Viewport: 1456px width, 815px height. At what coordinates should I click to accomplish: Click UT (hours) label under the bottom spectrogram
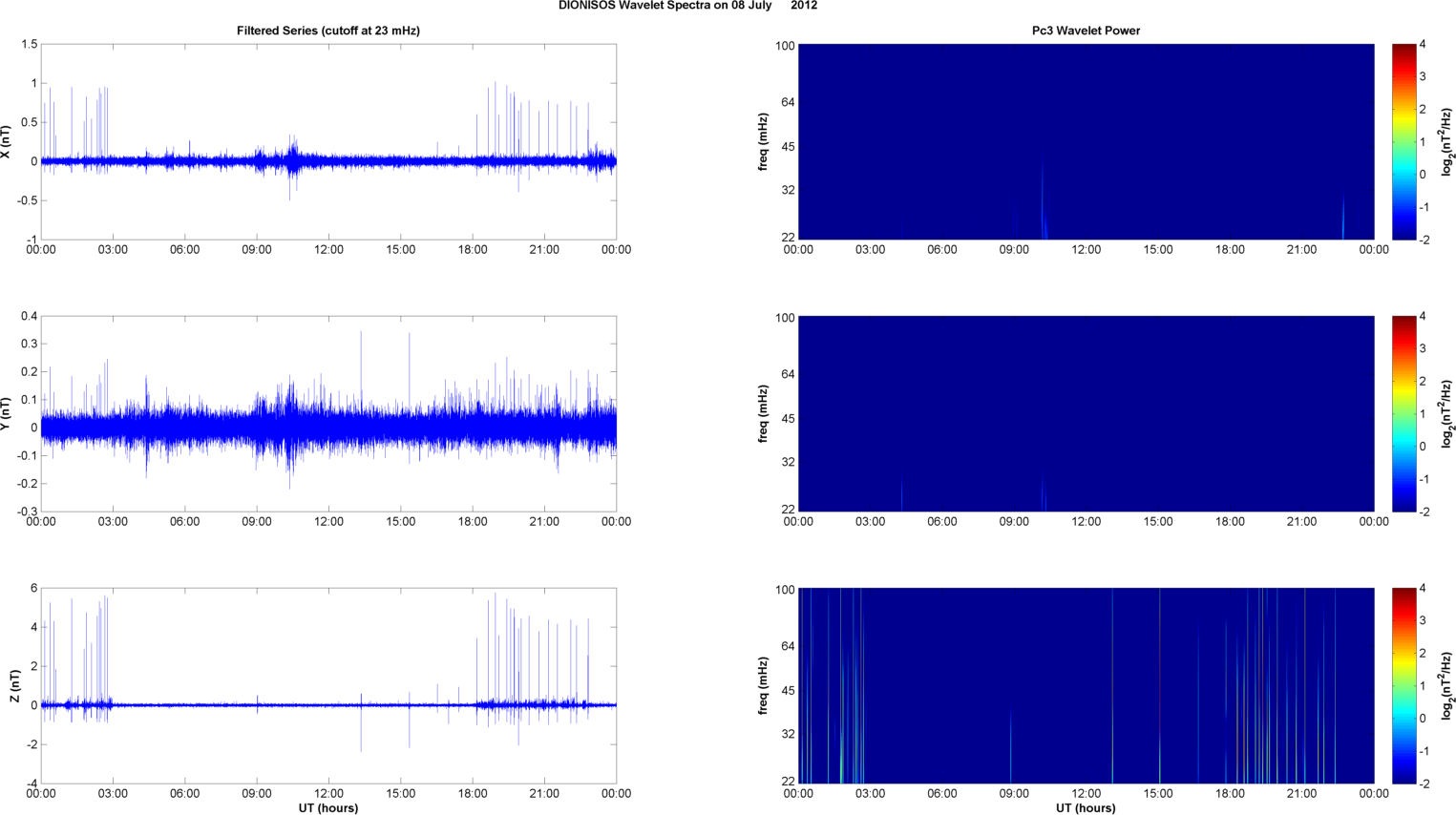click(x=1086, y=808)
